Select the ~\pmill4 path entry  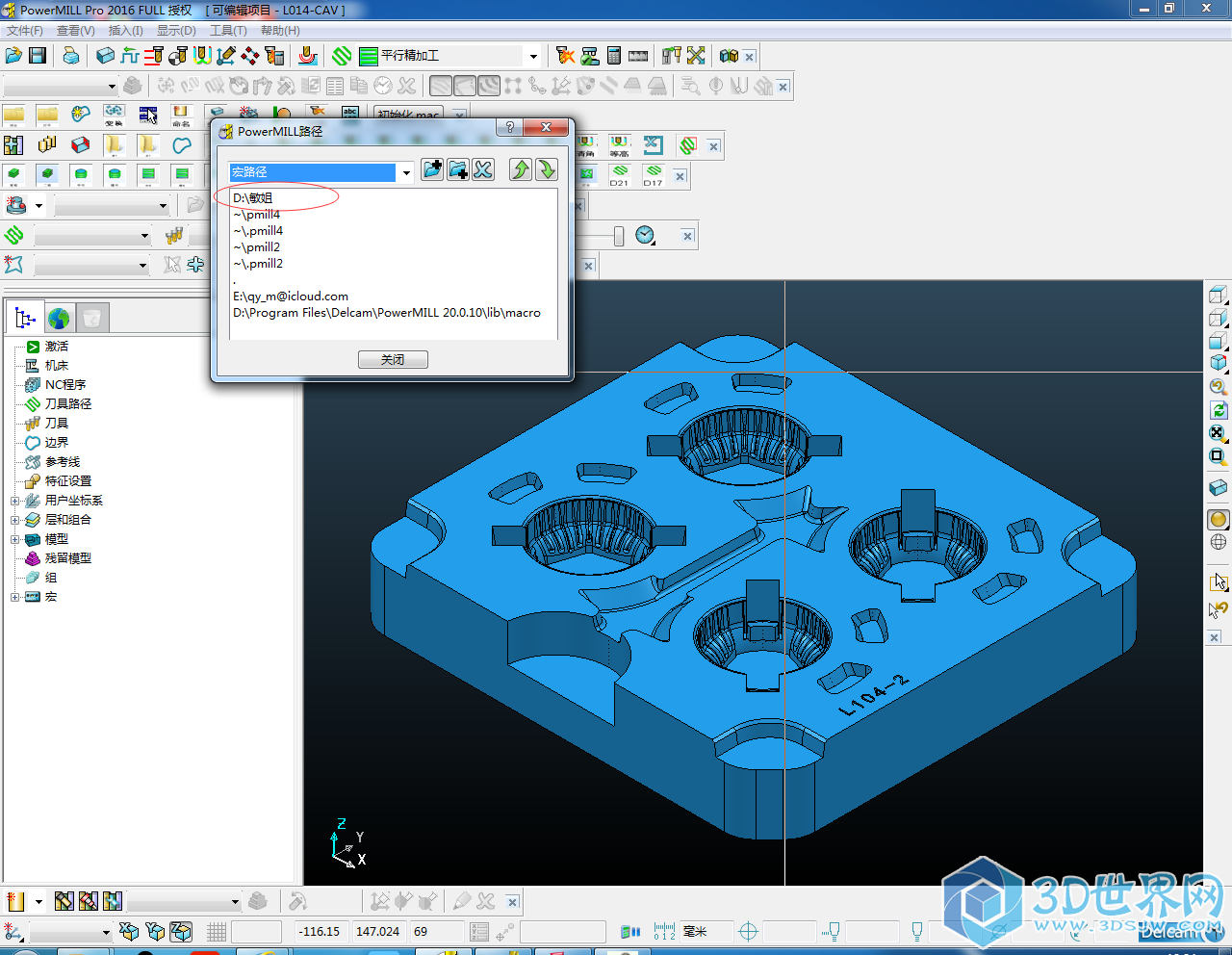click(x=256, y=215)
